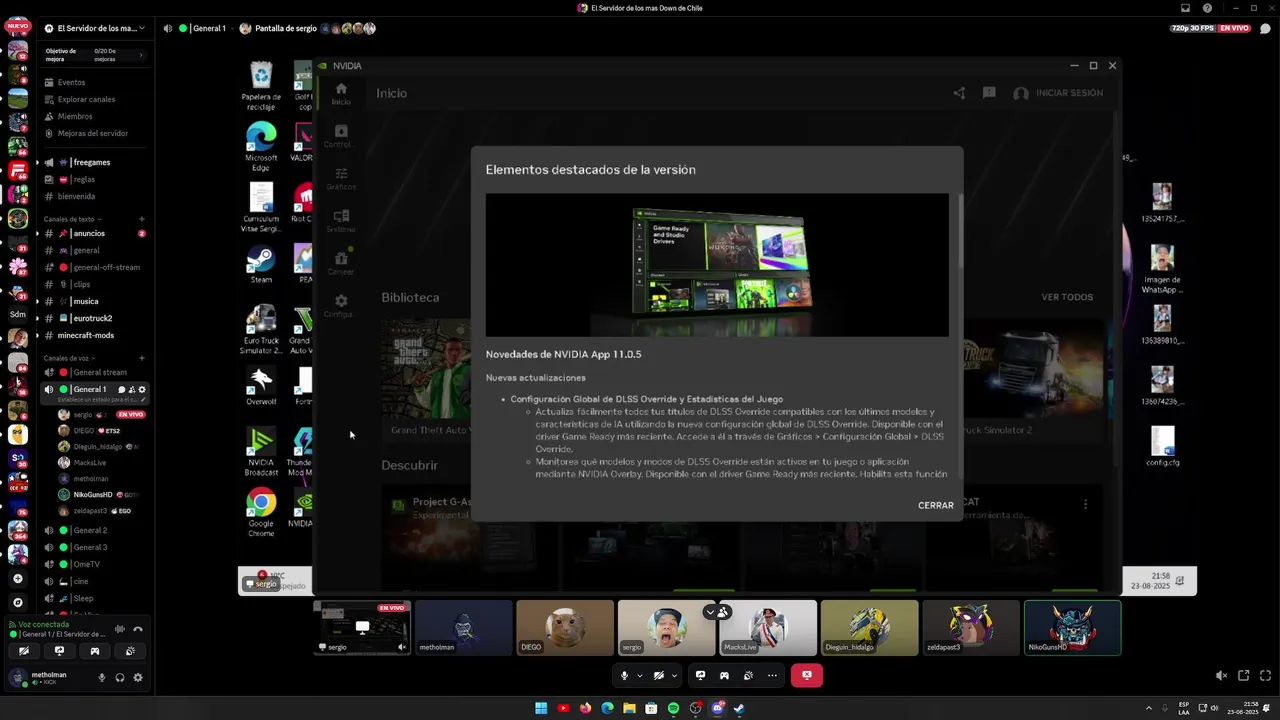Open the minecraft-mods text channel
This screenshot has height=720, width=1280.
click(94, 335)
